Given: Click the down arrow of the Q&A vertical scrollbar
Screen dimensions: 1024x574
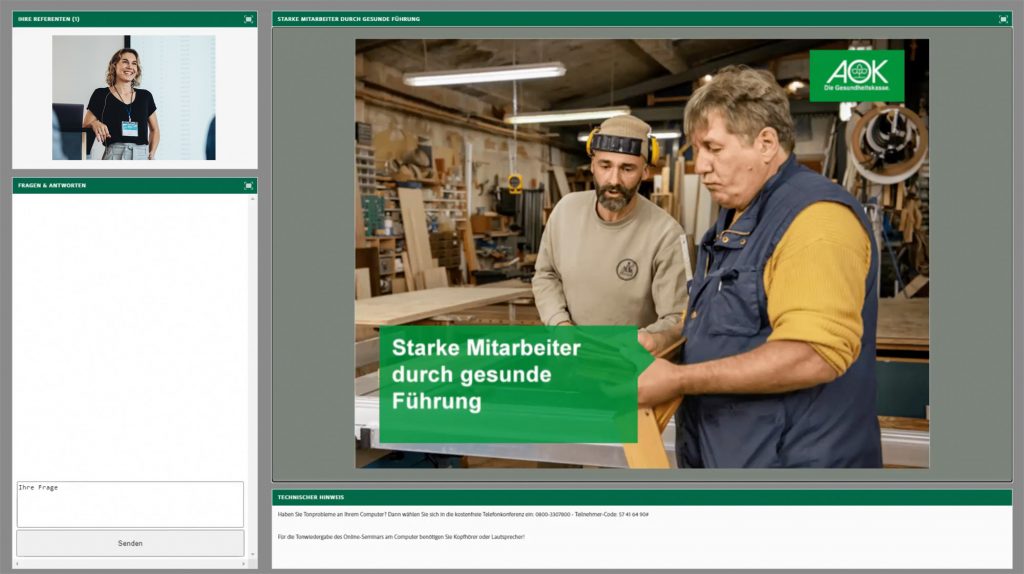Looking at the screenshot, I should pos(252,553).
